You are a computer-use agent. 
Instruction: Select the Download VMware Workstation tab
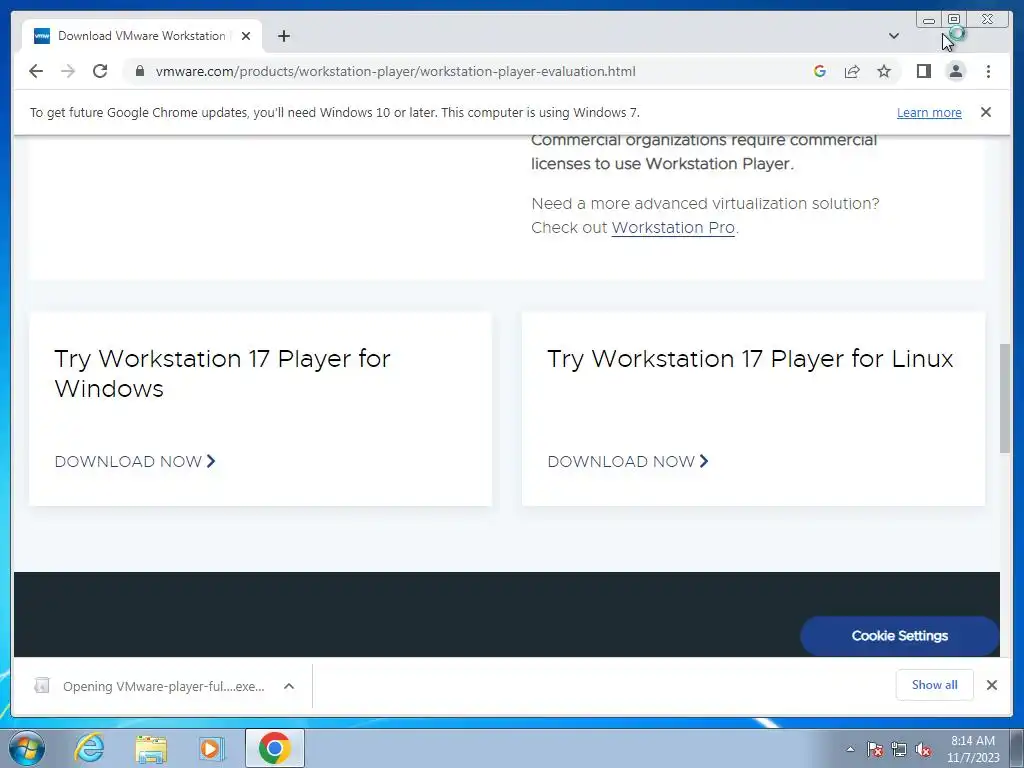click(141, 36)
